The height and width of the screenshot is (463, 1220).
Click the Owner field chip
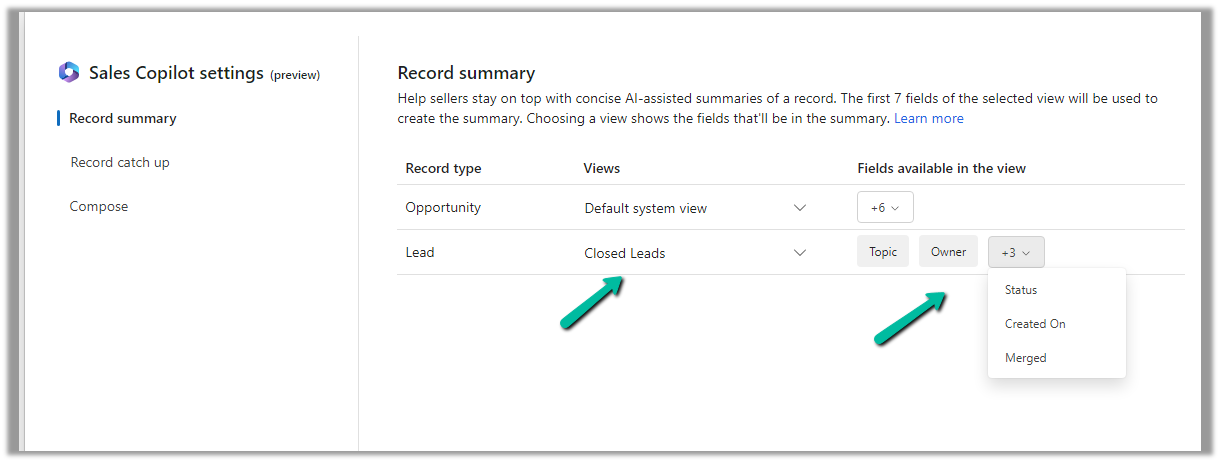coord(948,252)
